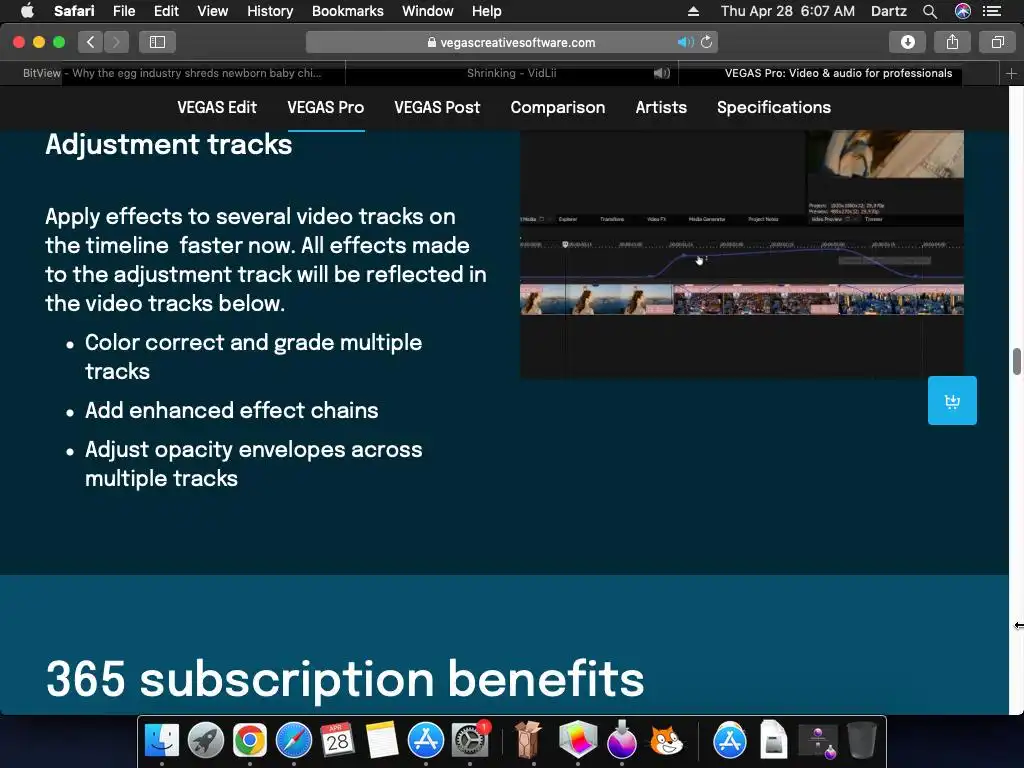The image size is (1024, 768).
Task: Click the Dartz user name in menu bar
Action: tap(888, 11)
